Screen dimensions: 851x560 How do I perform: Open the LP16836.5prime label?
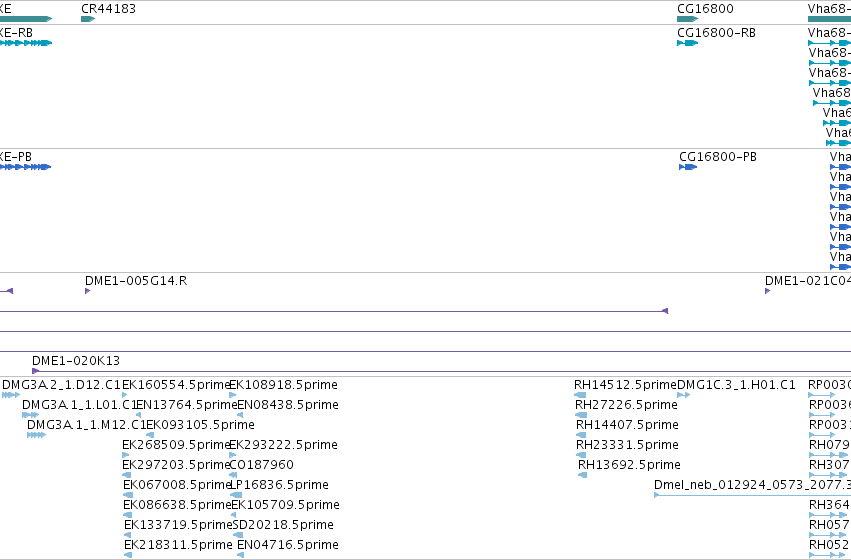point(280,485)
